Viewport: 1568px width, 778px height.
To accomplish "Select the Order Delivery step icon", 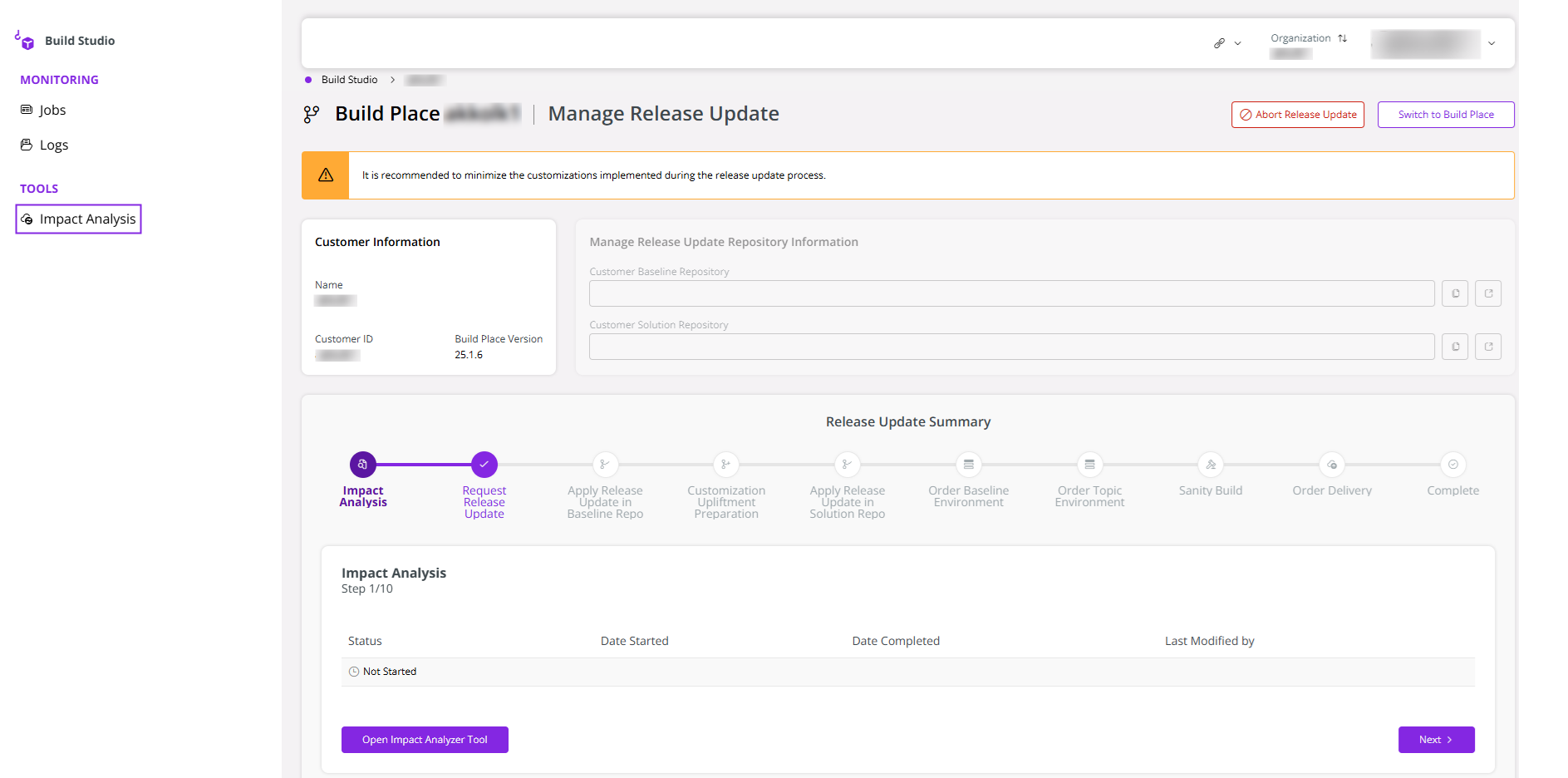I will 1331,464.
